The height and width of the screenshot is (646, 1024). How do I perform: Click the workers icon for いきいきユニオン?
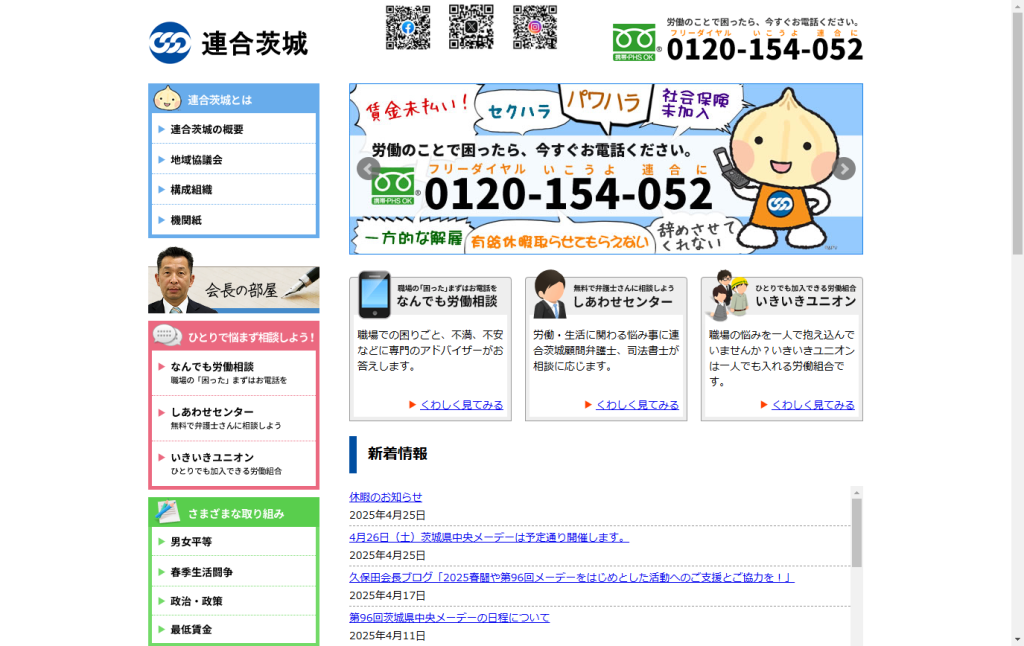tap(726, 295)
